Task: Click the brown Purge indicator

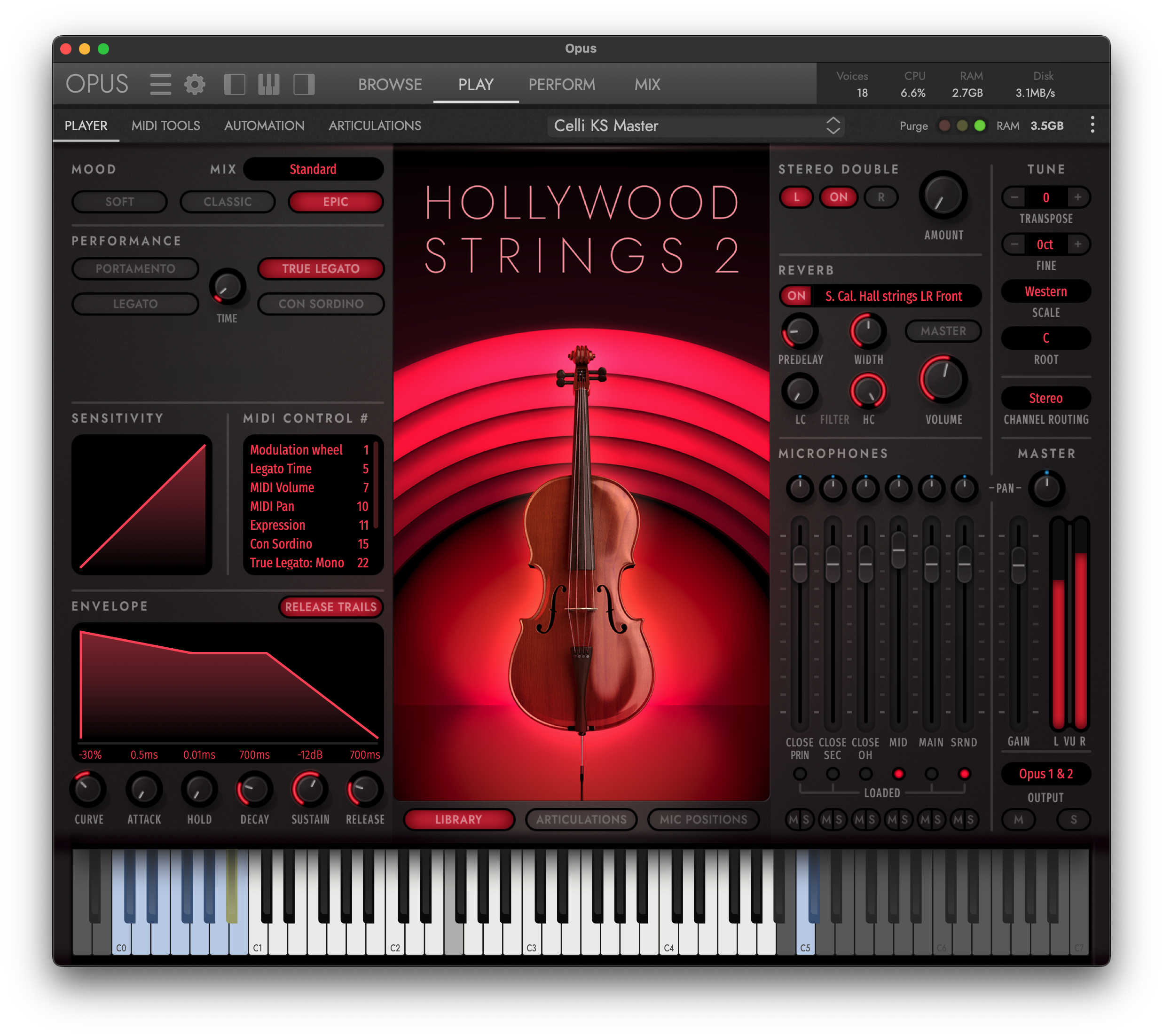Action: click(x=944, y=125)
